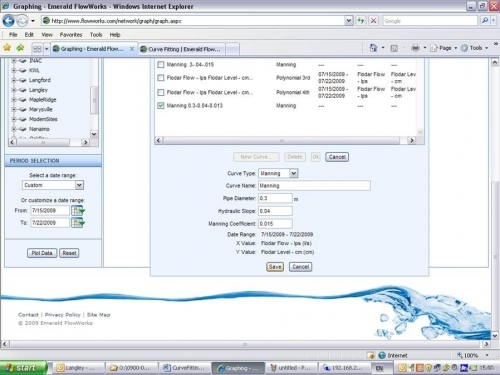500x375 pixels.
Task: Check the Polynomial 4th curve checkbox
Action: 161,92
